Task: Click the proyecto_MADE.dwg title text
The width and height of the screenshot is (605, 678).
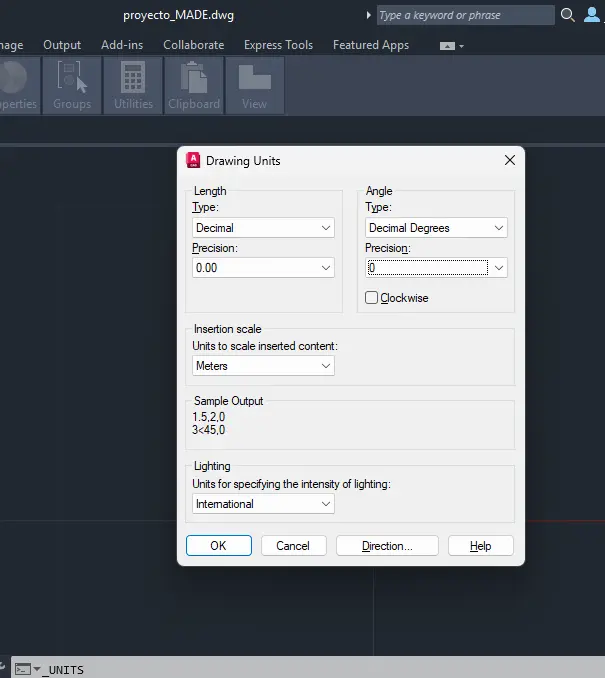Action: 179,15
